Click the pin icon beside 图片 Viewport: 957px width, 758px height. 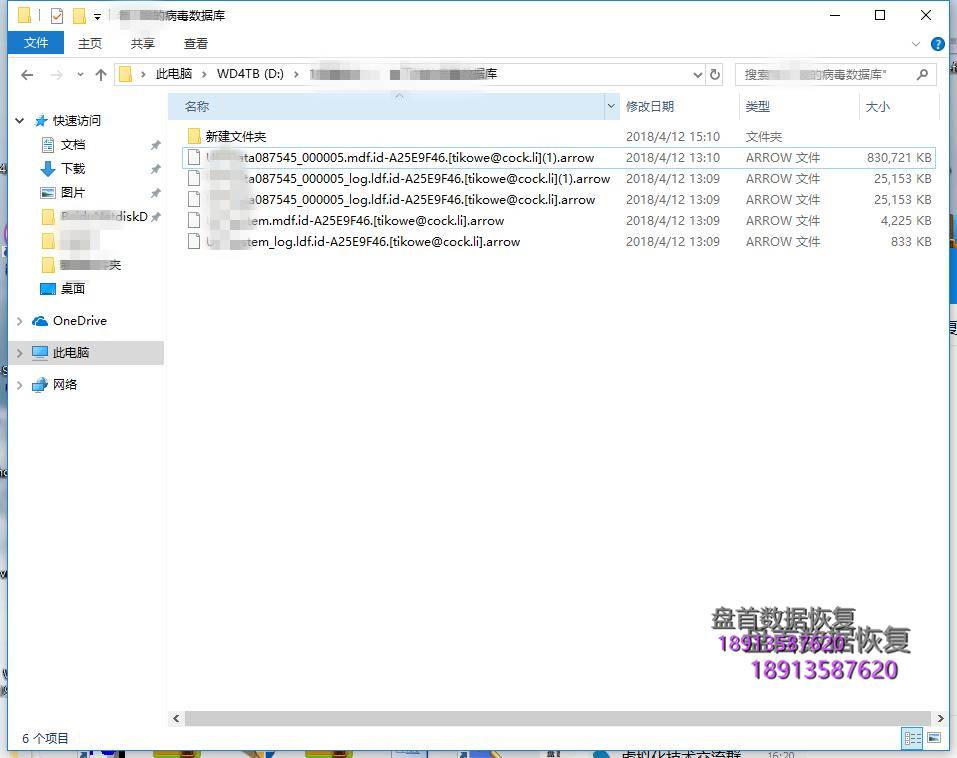pos(156,193)
